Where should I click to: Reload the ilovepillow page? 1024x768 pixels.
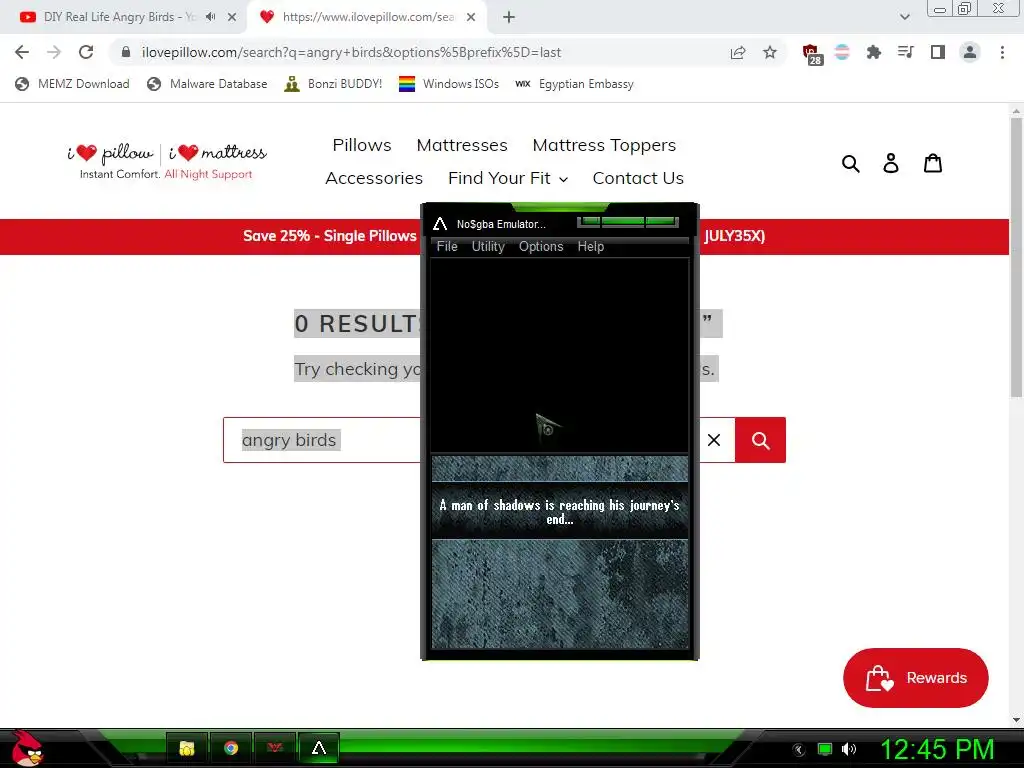pyautogui.click(x=86, y=52)
